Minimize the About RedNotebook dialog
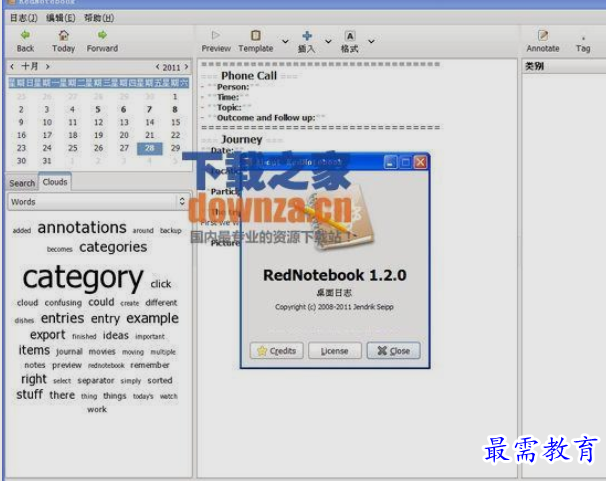This screenshot has height=481, width=606. (x=390, y=162)
